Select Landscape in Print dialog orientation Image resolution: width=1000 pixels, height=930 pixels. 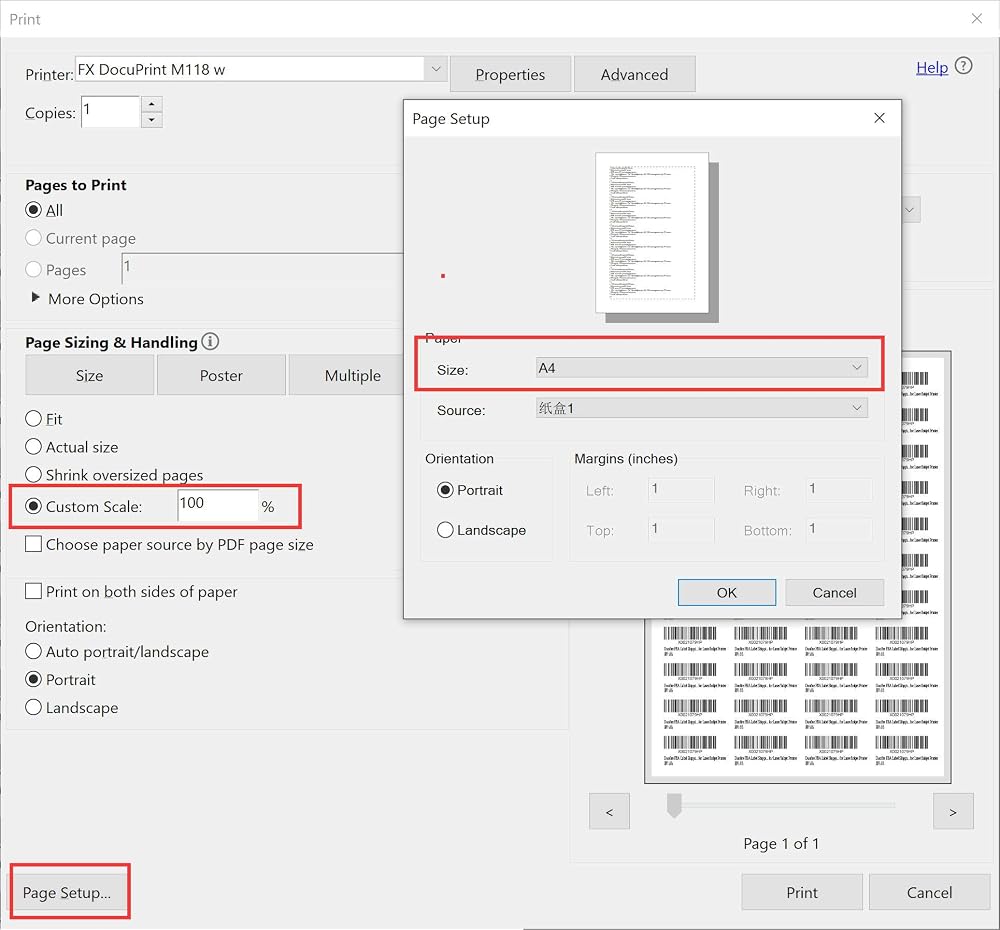(33, 707)
